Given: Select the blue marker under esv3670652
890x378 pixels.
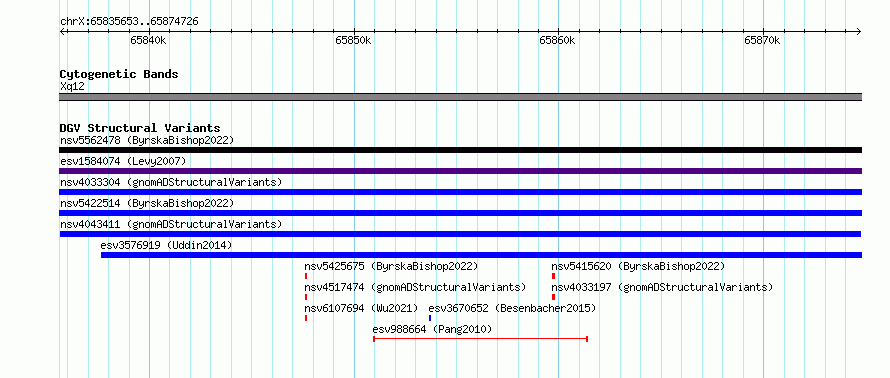Looking at the screenshot, I should click(x=430, y=318).
